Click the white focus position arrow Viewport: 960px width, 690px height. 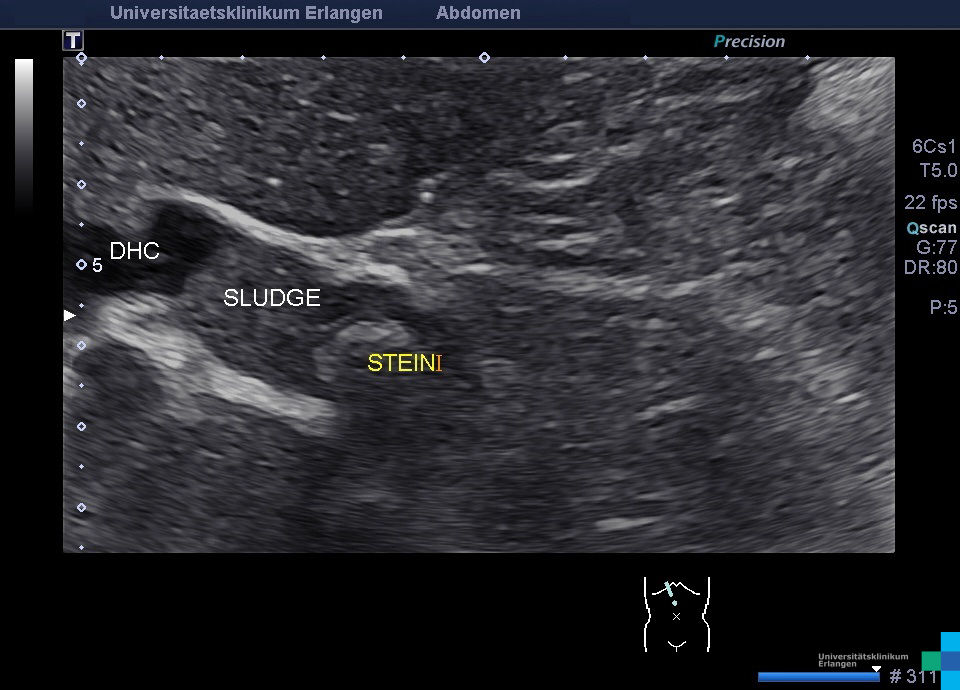70,315
